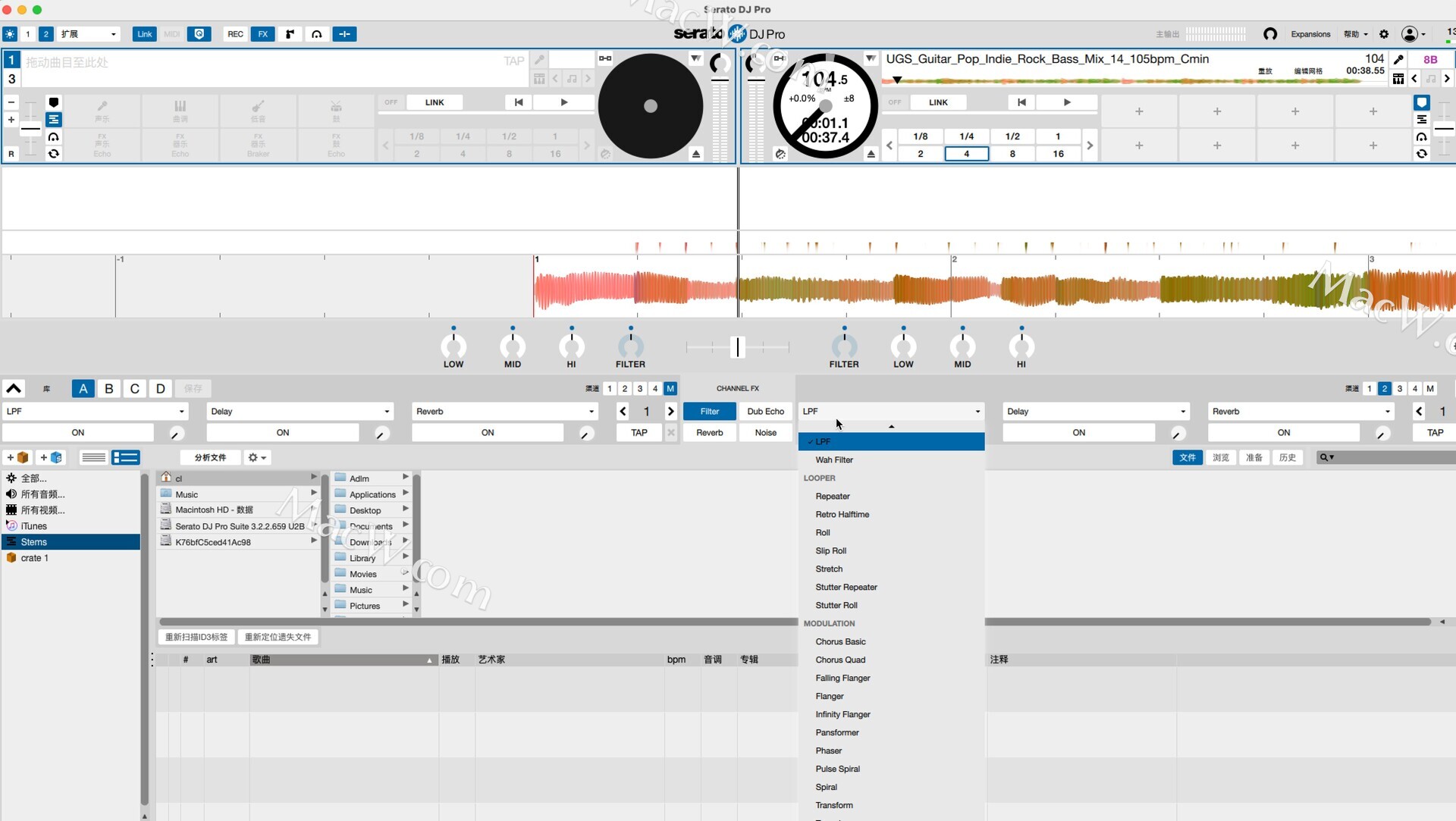Eject the track on right deck

(x=871, y=154)
